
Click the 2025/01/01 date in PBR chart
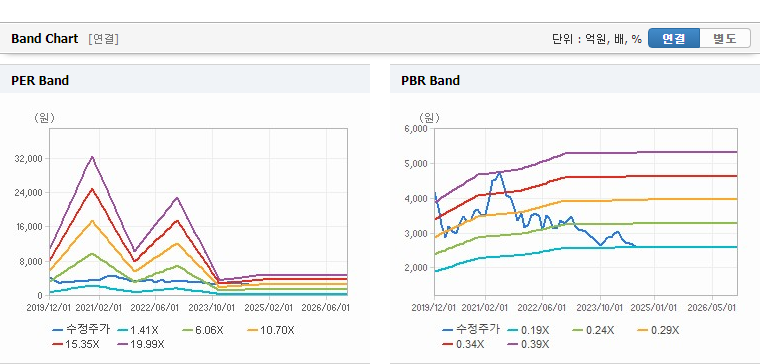[655, 308]
